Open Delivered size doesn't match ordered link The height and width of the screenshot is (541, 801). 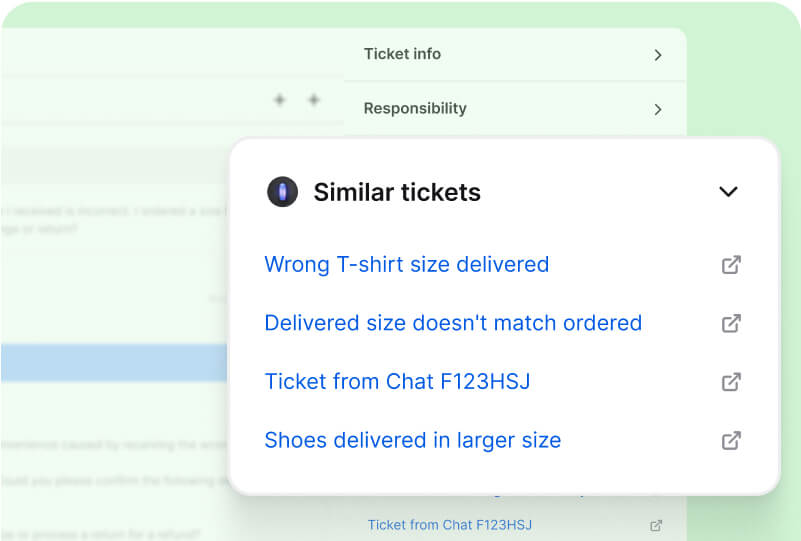click(453, 323)
